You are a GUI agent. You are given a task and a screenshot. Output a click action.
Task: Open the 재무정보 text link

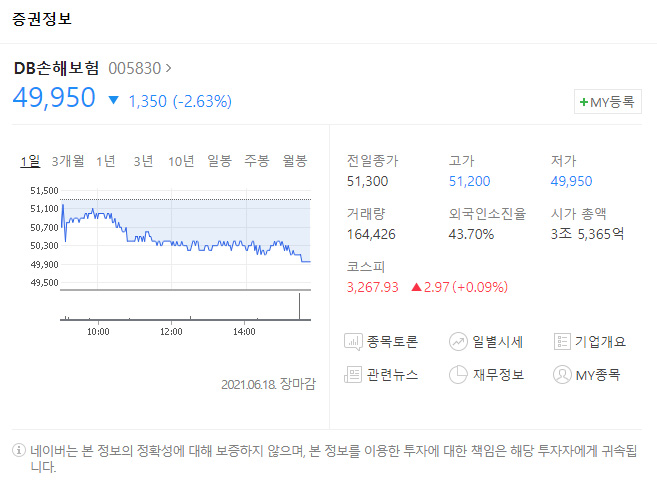tap(498, 375)
